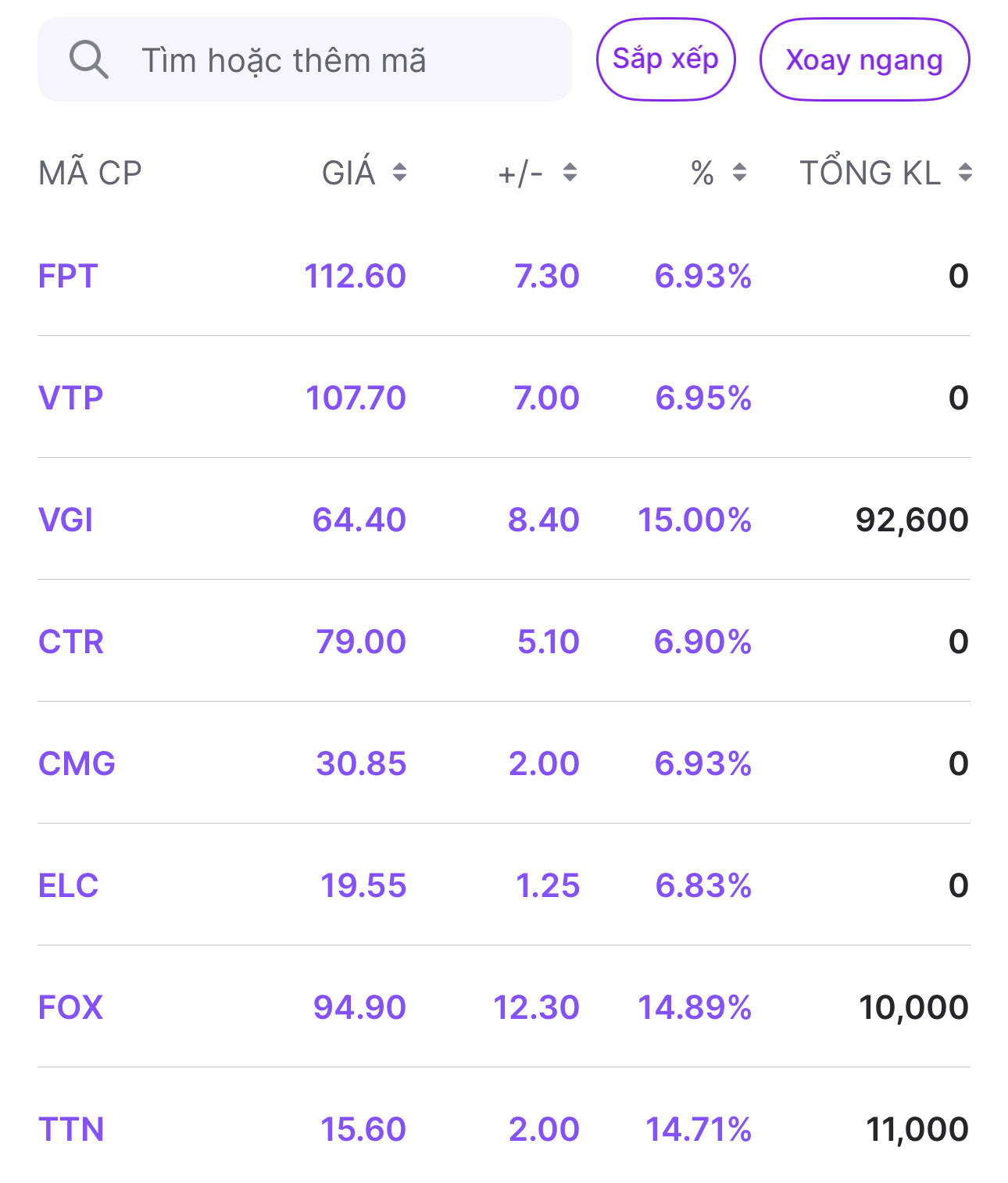Click the +/- column sort arrows

point(570,172)
